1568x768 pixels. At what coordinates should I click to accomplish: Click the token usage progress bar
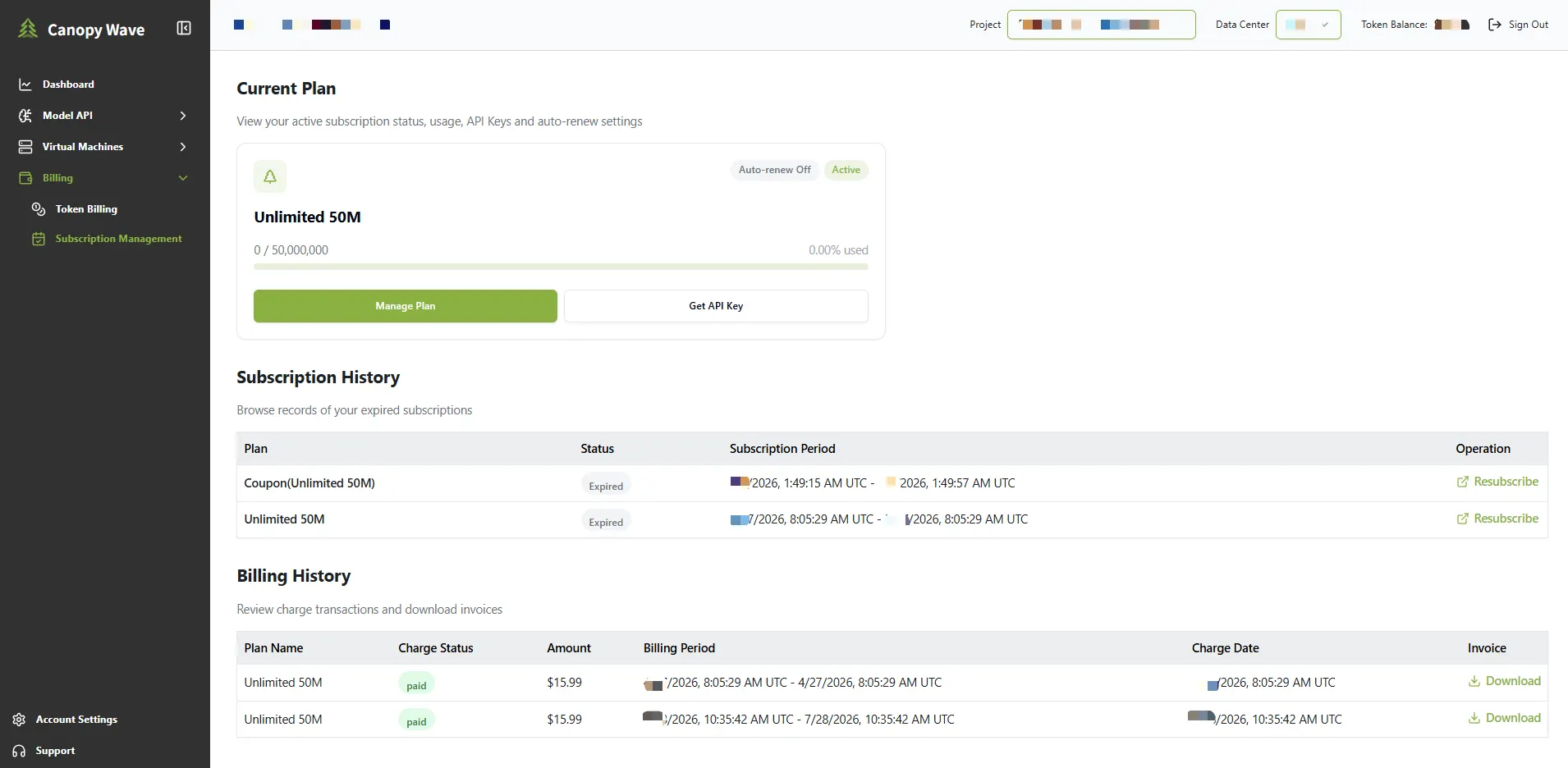tap(561, 267)
